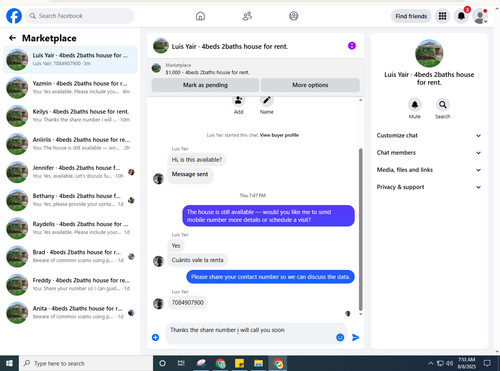Screen dimensions: 500x371
Task: Expand Customize chat section
Action: point(429,135)
